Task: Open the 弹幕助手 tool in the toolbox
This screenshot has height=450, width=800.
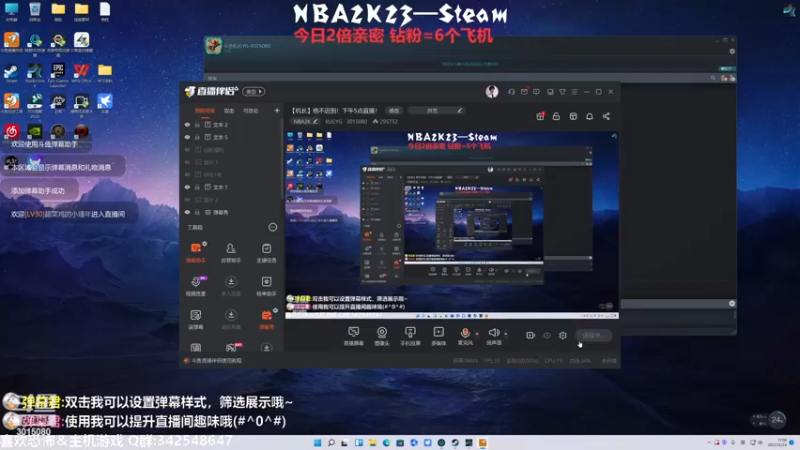Action: point(195,253)
